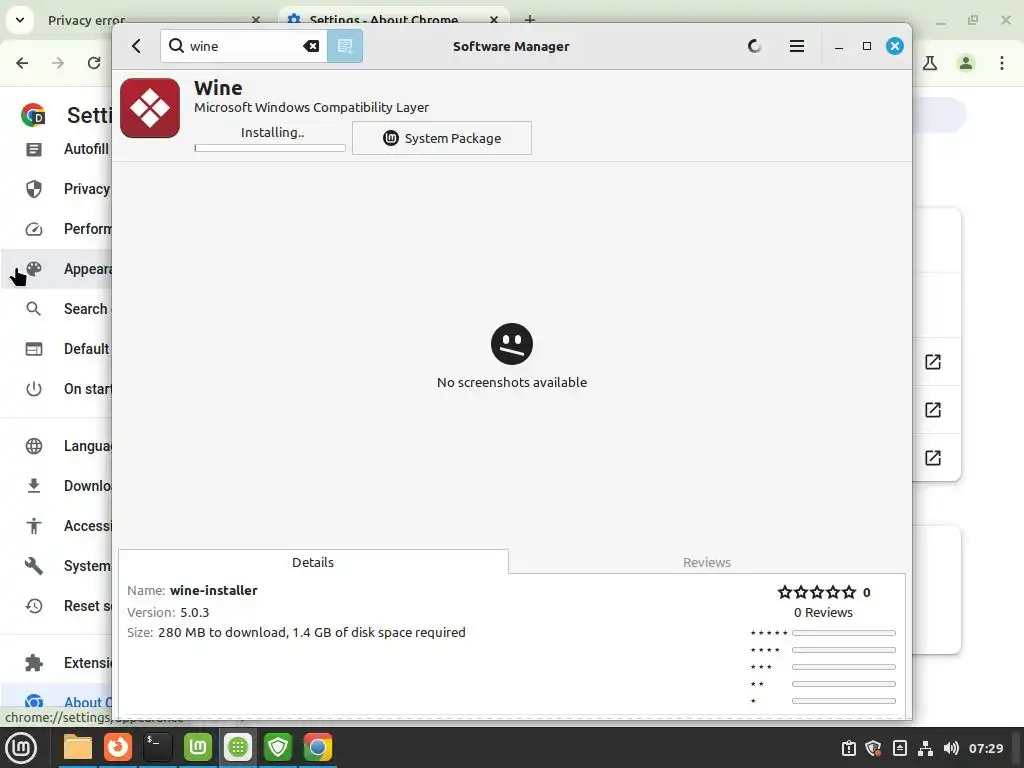Open Chrome profile avatar
The width and height of the screenshot is (1024, 768).
[x=965, y=63]
